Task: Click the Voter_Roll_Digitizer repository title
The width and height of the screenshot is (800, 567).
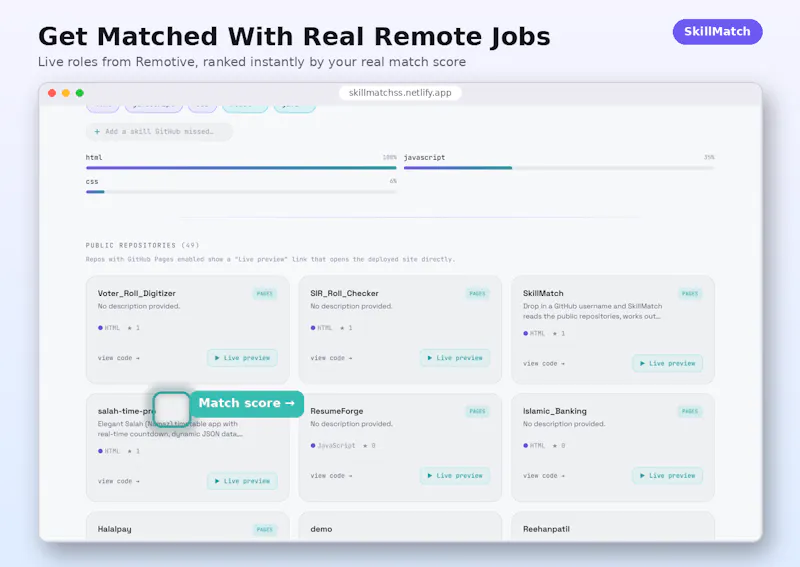Action: tap(136, 293)
